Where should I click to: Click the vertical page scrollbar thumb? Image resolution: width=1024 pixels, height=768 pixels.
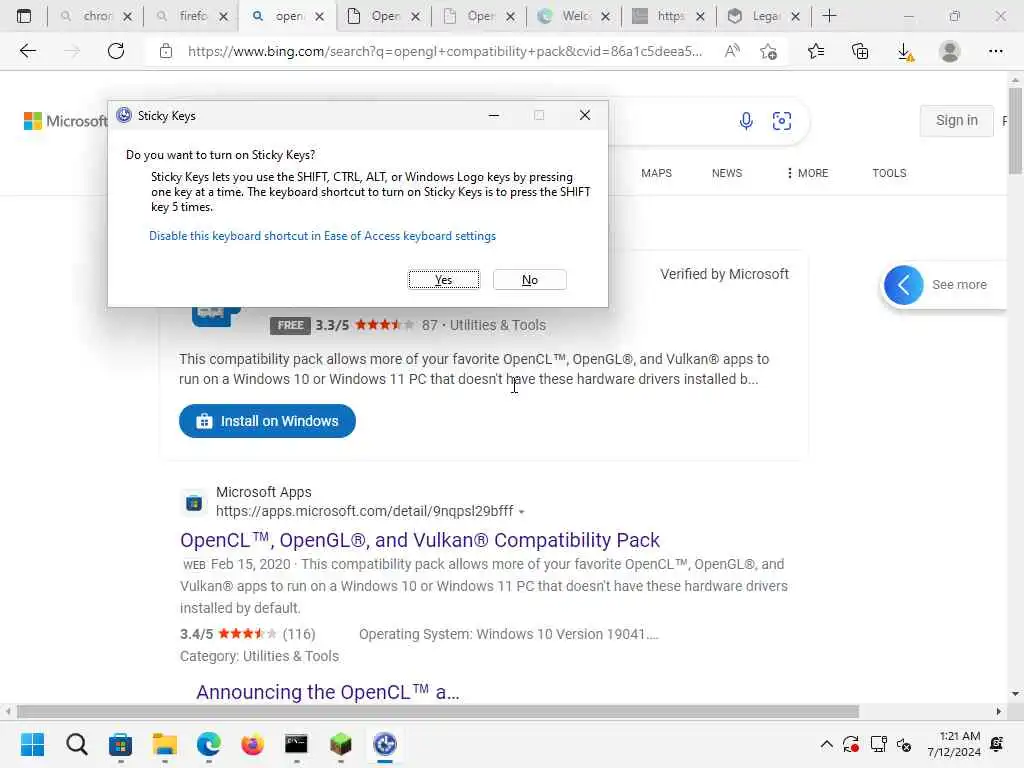(x=1015, y=131)
